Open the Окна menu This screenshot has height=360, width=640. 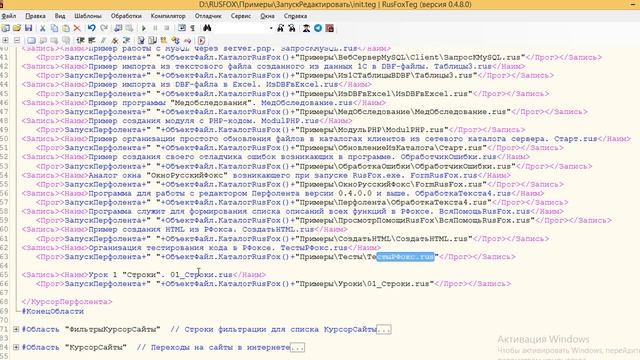[267, 16]
